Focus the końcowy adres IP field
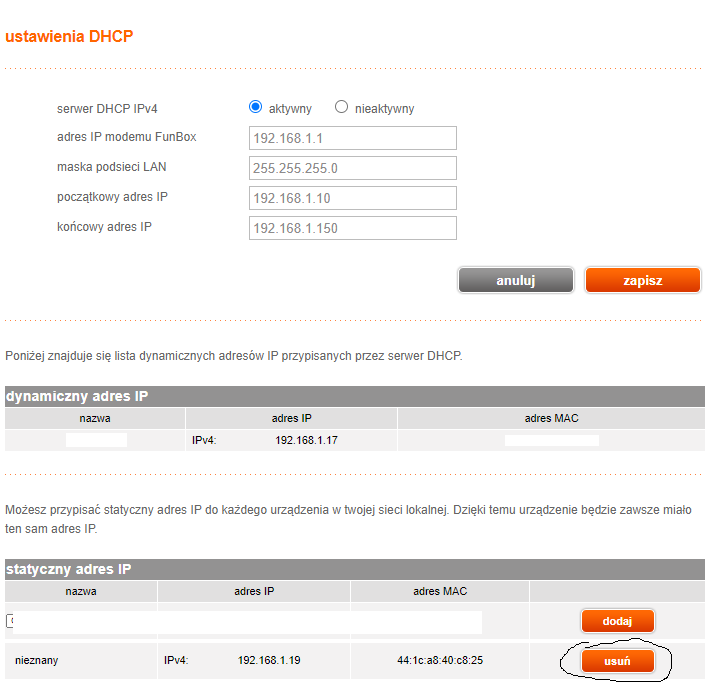The image size is (714, 683). [352, 228]
